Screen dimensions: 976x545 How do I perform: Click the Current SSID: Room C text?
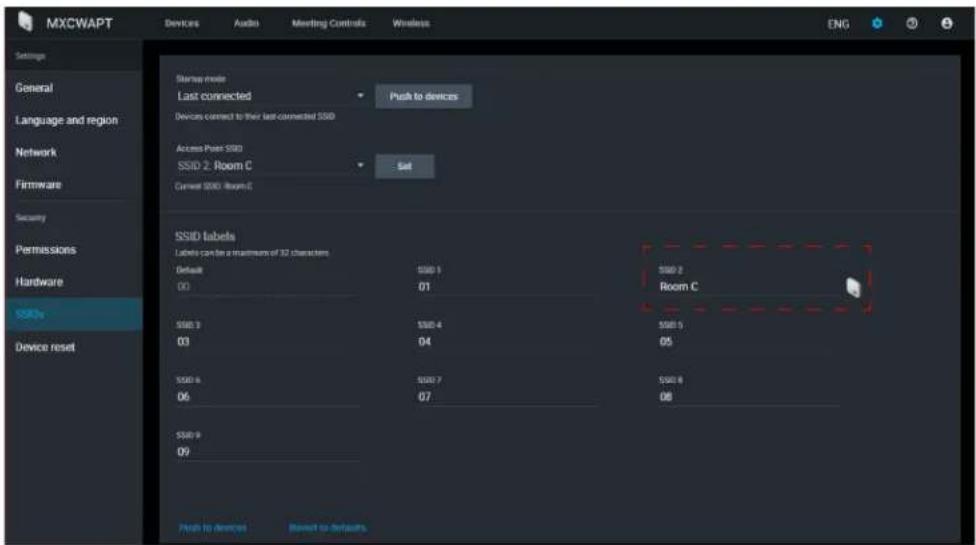(214, 186)
